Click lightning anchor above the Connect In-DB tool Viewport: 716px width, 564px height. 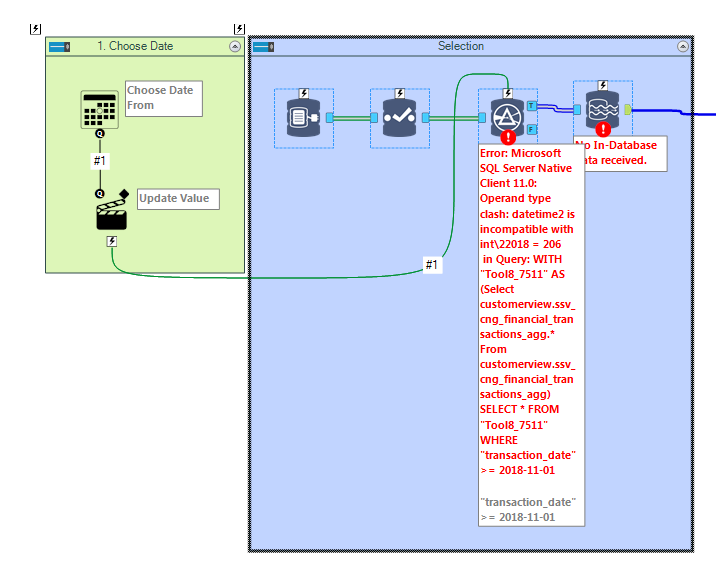point(304,94)
